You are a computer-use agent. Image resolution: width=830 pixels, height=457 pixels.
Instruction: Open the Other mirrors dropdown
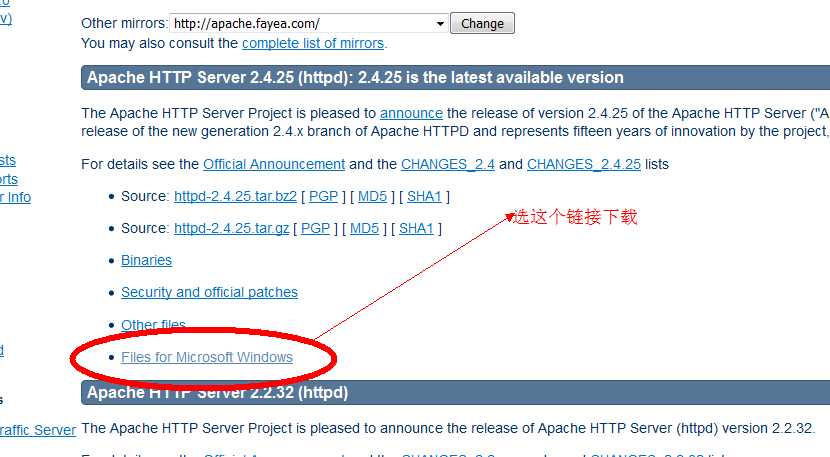point(309,24)
